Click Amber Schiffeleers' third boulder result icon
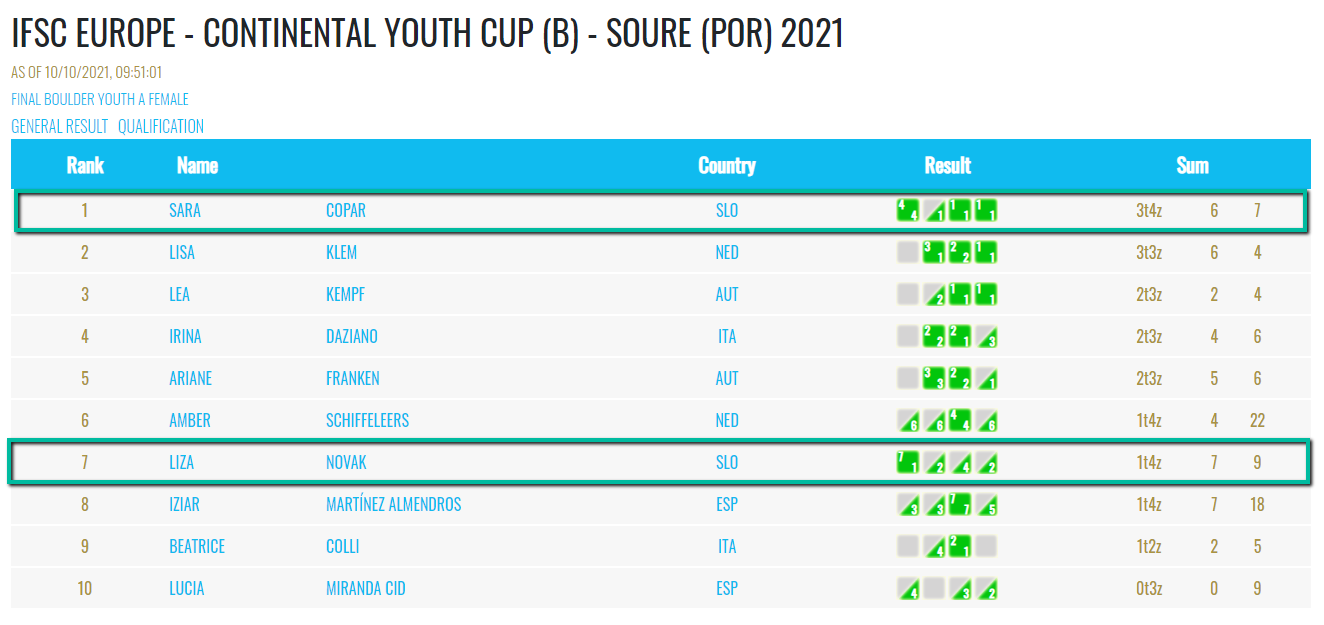 [x=960, y=420]
